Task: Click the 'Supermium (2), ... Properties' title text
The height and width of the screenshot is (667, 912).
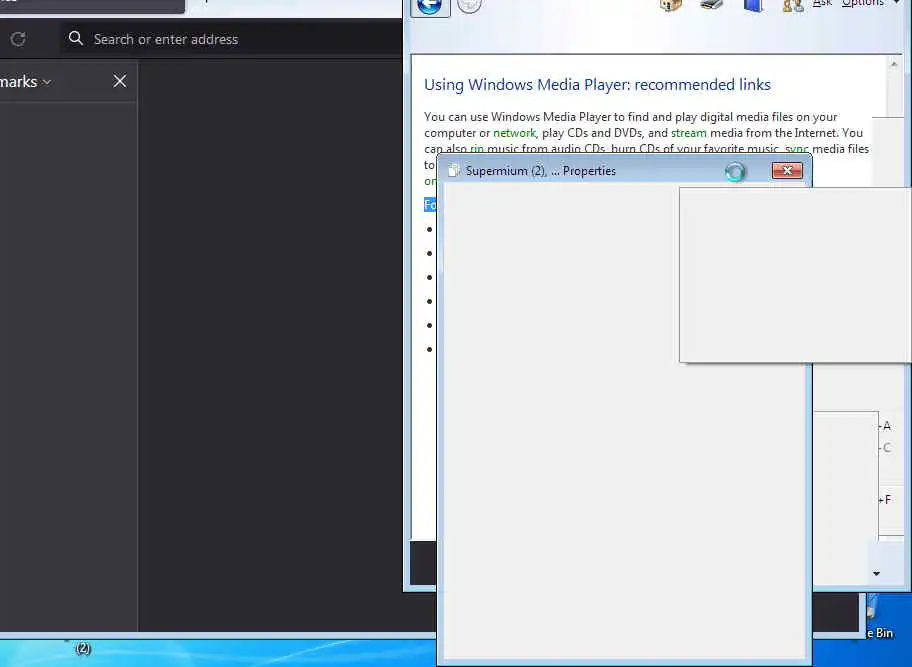Action: 540,171
